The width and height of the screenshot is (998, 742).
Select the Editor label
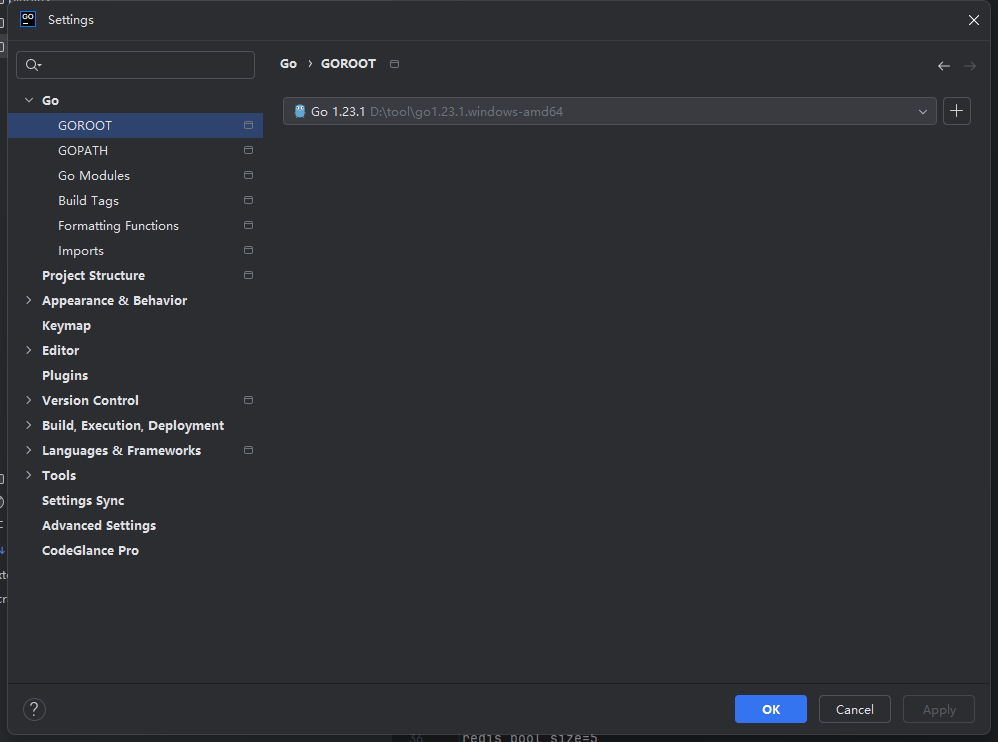(x=60, y=351)
